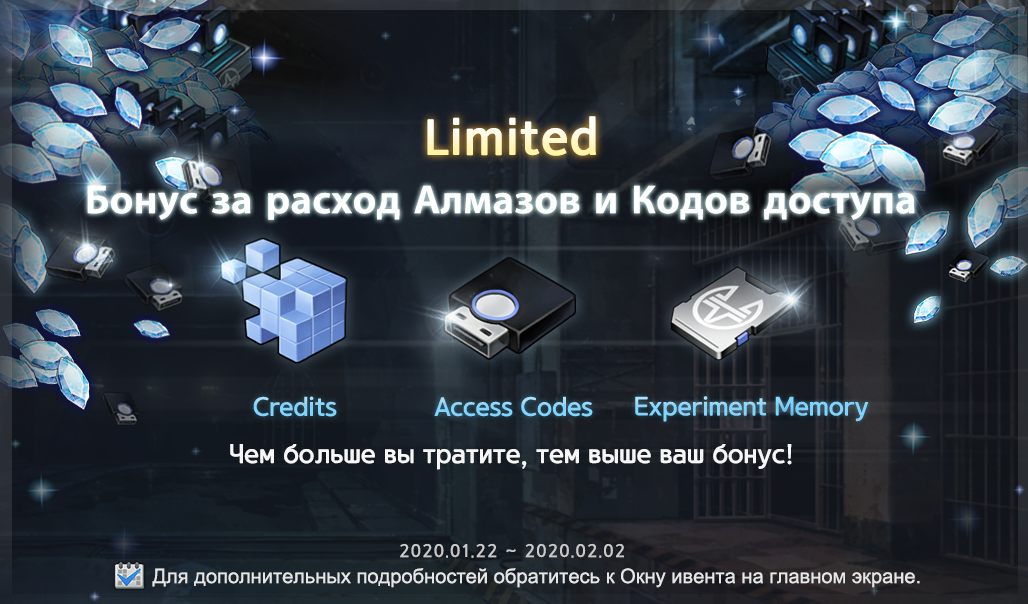Click the leftmost USB drive with glowing button
The image size is (1028, 604).
coord(79,258)
